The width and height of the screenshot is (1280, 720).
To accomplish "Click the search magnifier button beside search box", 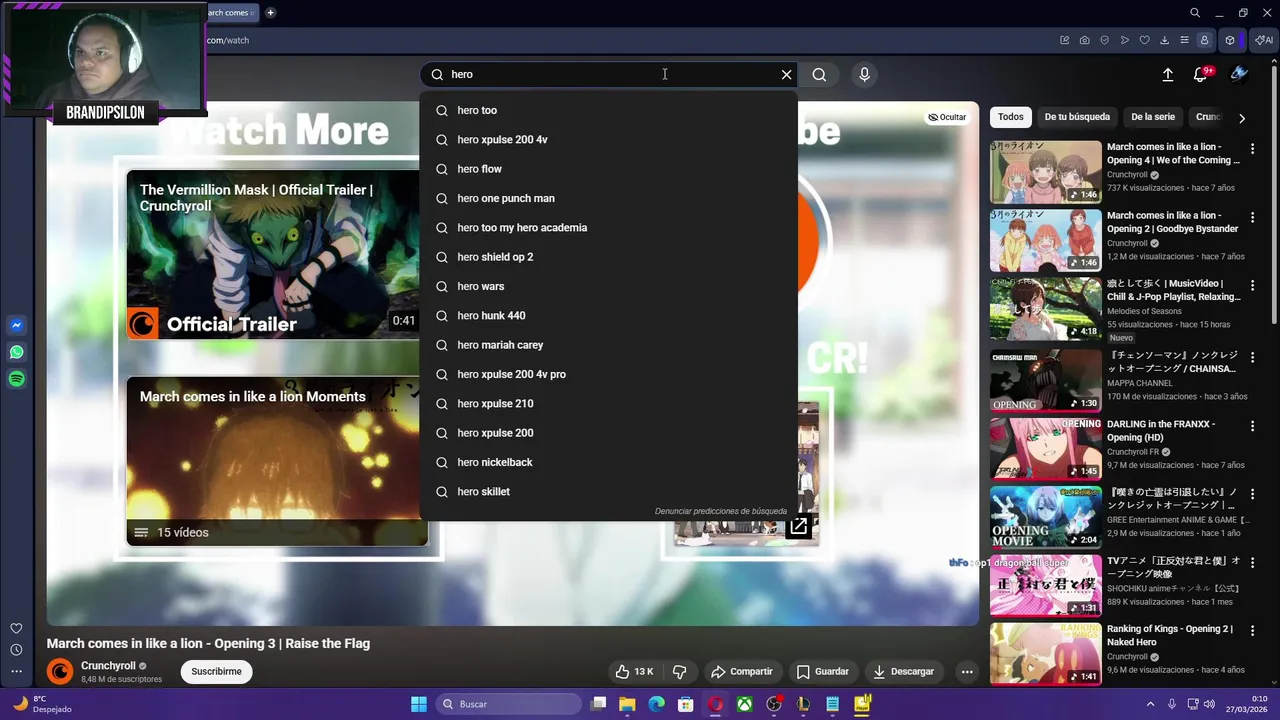I will pyautogui.click(x=819, y=74).
